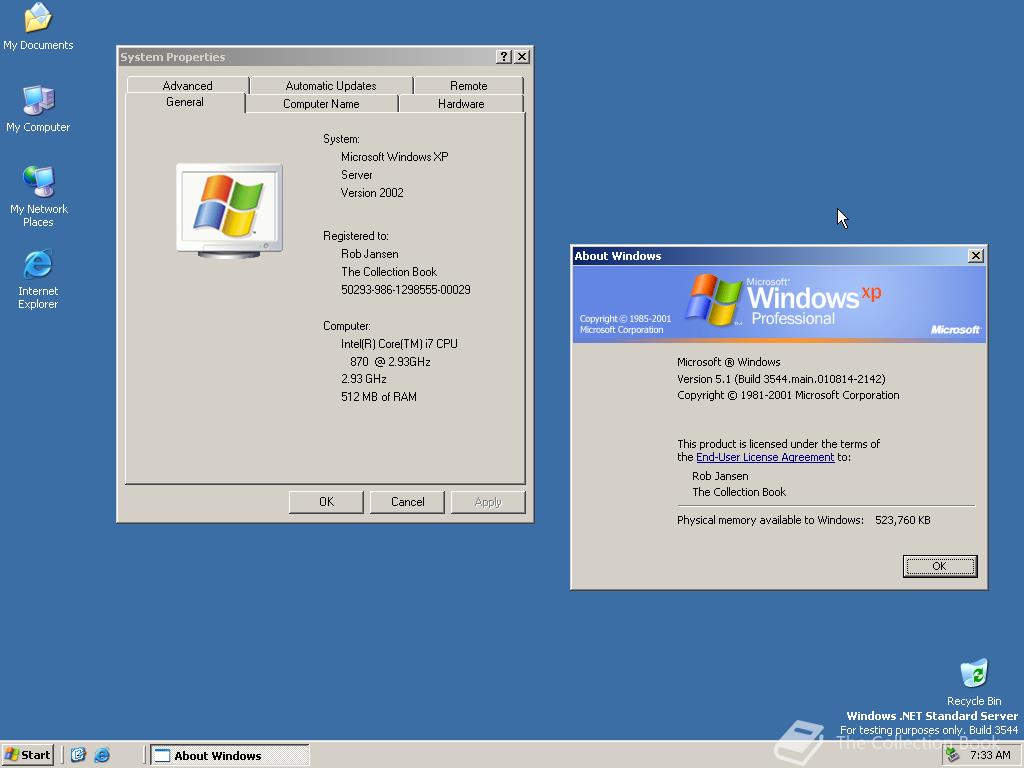Click the Windows monitor logo in System Properties
Screen dimensions: 1024x768
coord(229,210)
